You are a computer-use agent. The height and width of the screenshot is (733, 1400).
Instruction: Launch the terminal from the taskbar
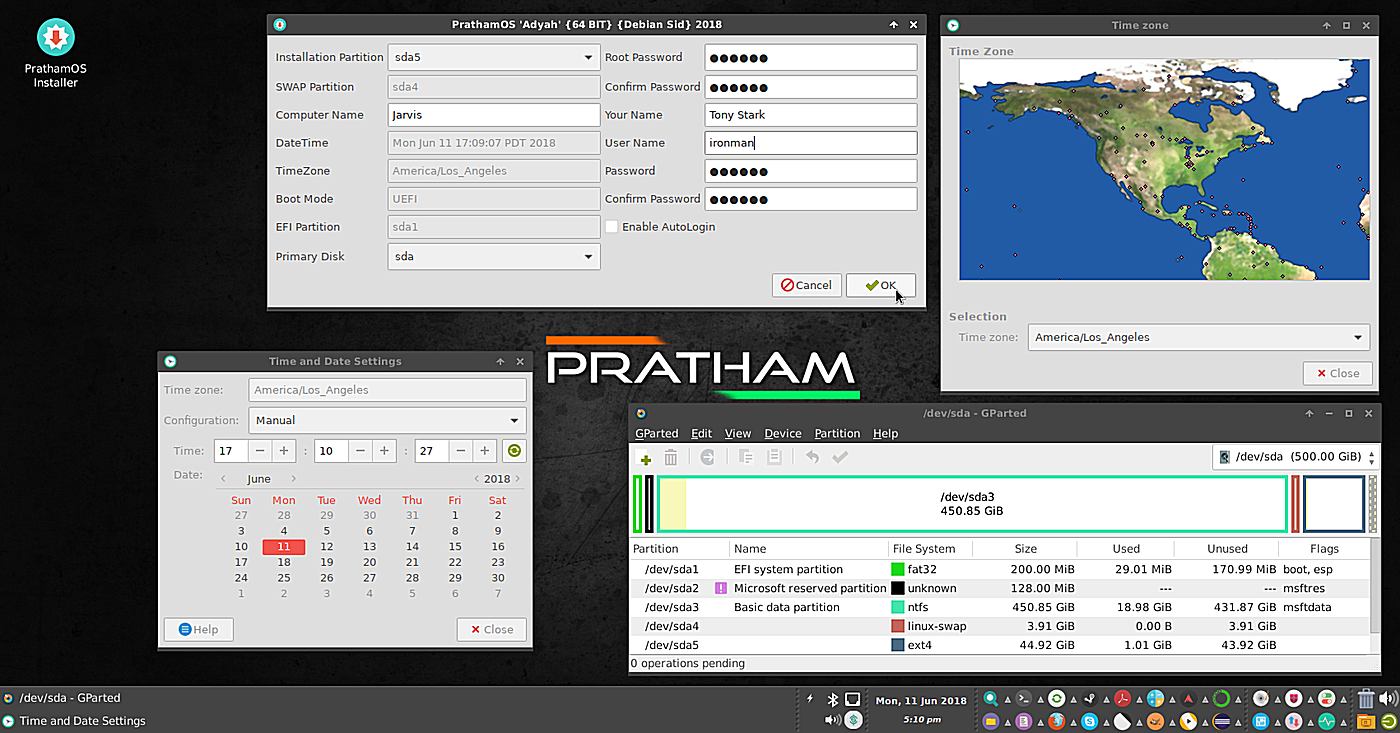[x=1023, y=699]
